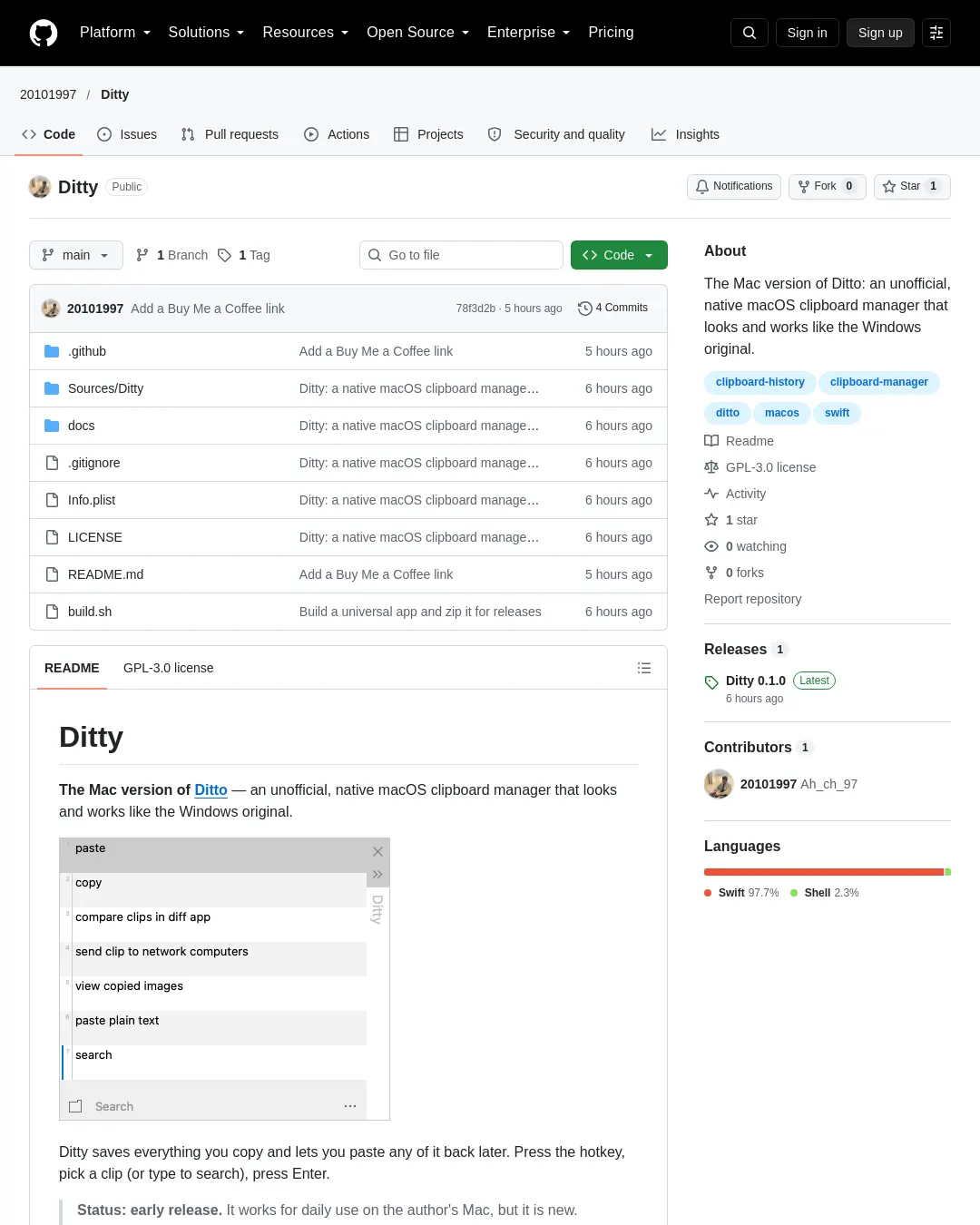Click the Sources/Ditty folder icon

52,388
